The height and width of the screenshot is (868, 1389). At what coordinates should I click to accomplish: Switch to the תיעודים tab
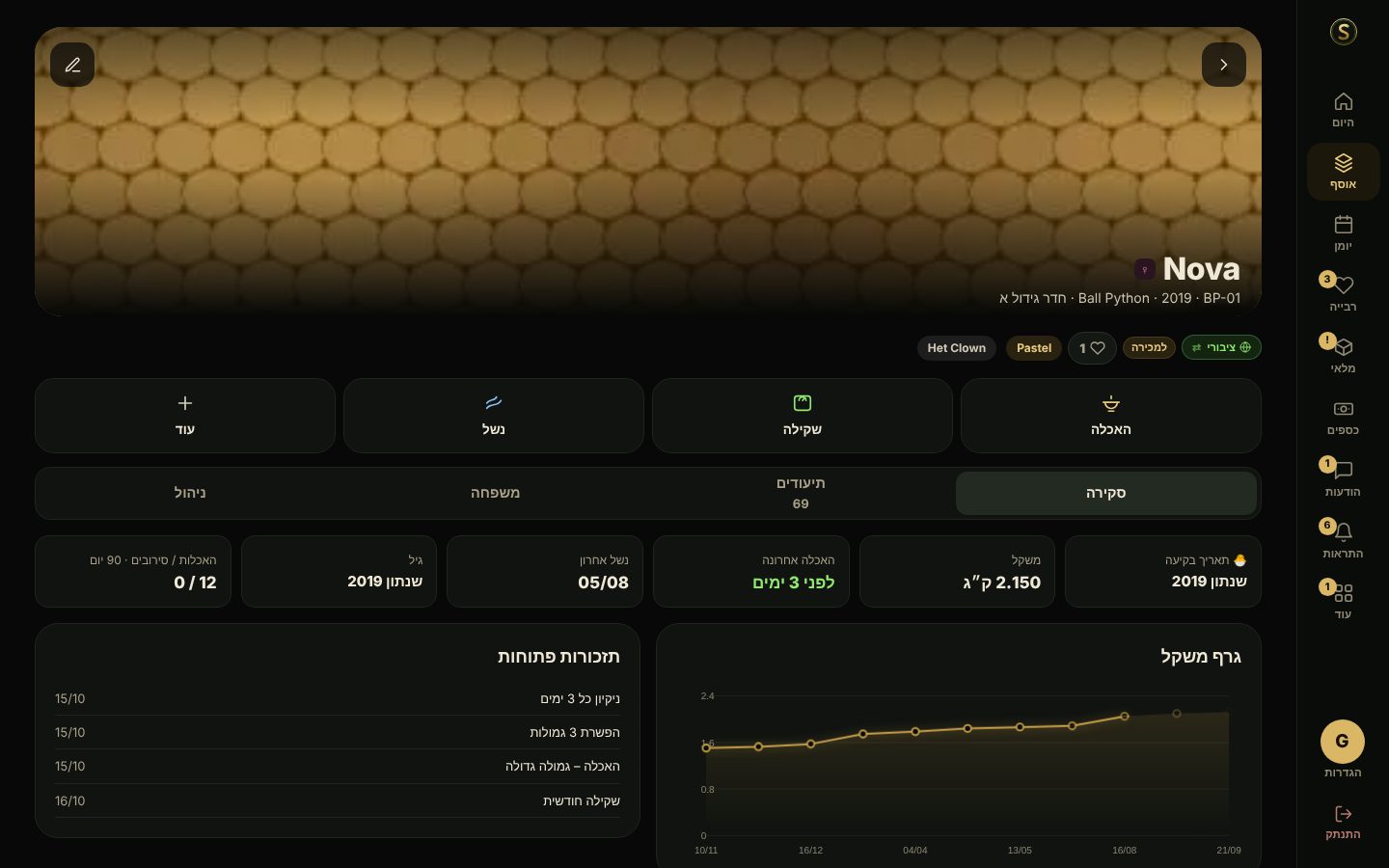click(801, 493)
